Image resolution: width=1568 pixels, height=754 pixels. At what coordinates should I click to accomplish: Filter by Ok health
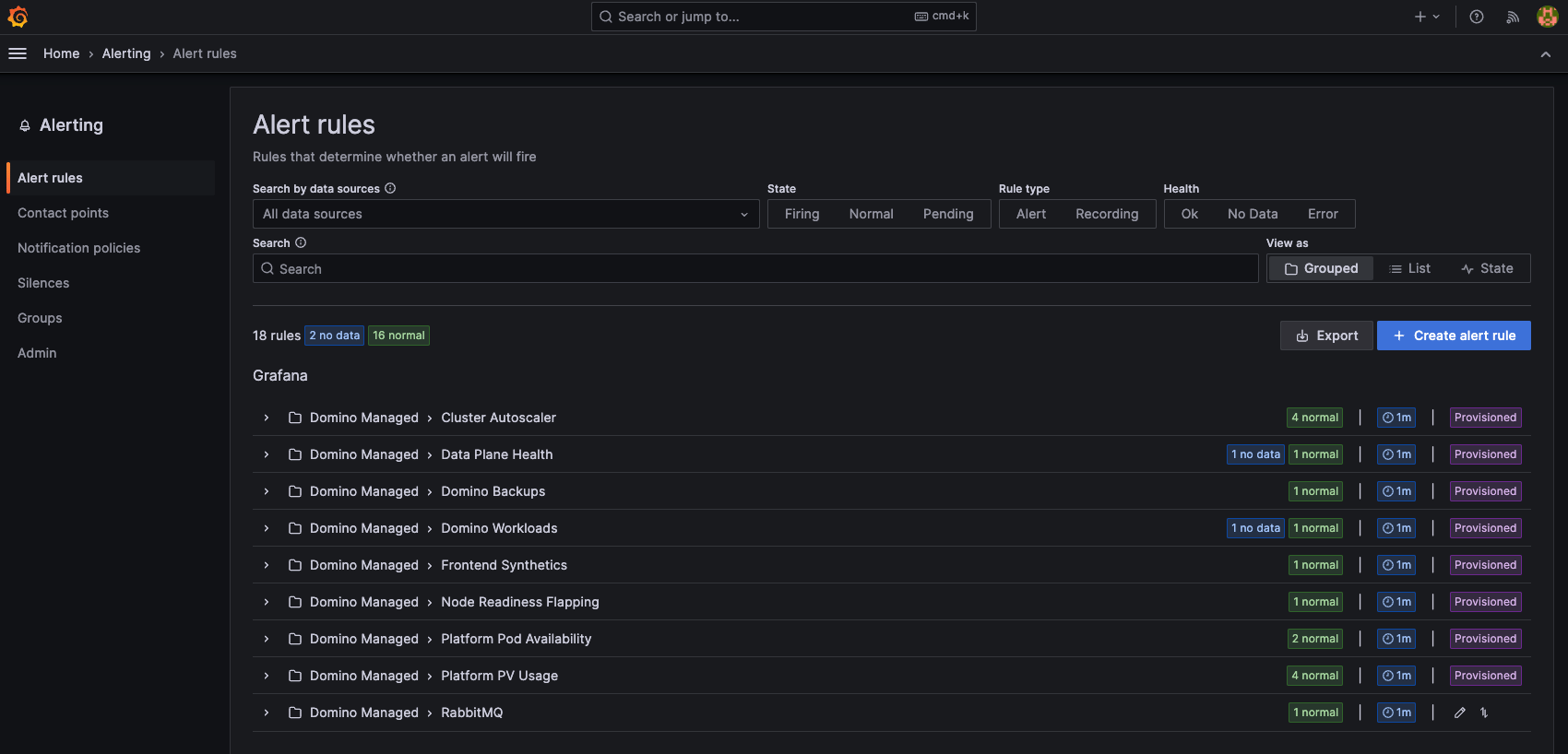(x=1190, y=214)
